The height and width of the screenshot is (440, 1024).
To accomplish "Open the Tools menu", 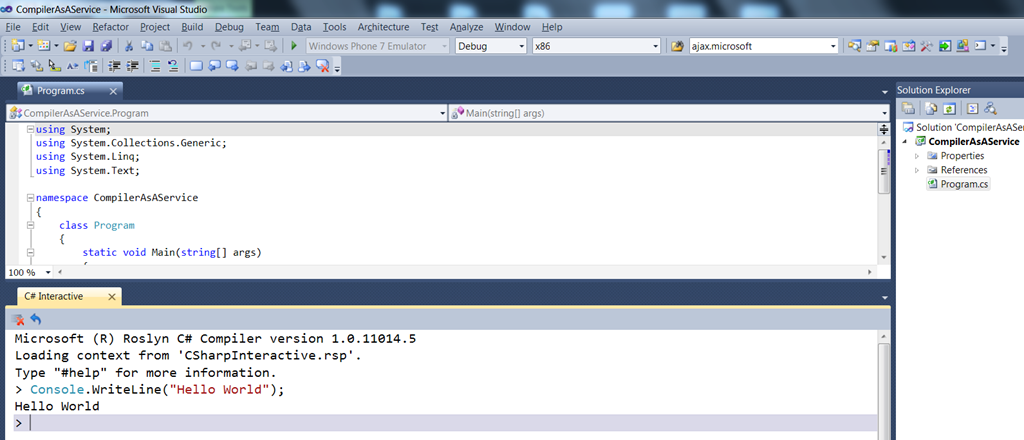I will pyautogui.click(x=334, y=27).
